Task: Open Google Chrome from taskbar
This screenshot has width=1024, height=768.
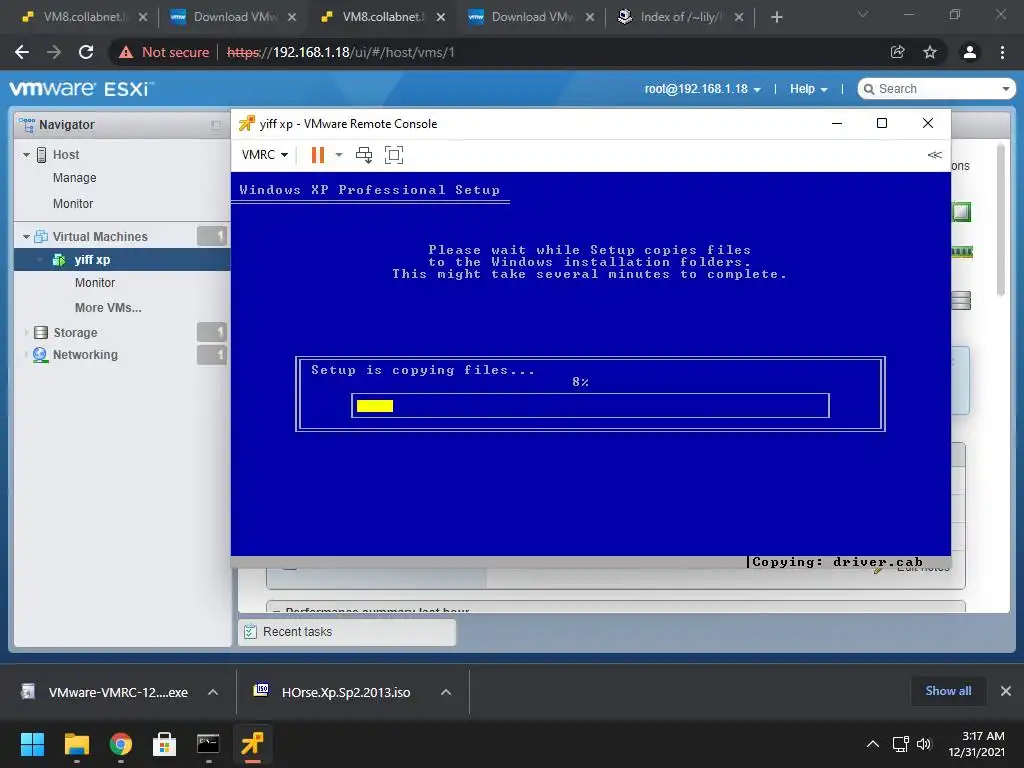Action: pyautogui.click(x=121, y=744)
